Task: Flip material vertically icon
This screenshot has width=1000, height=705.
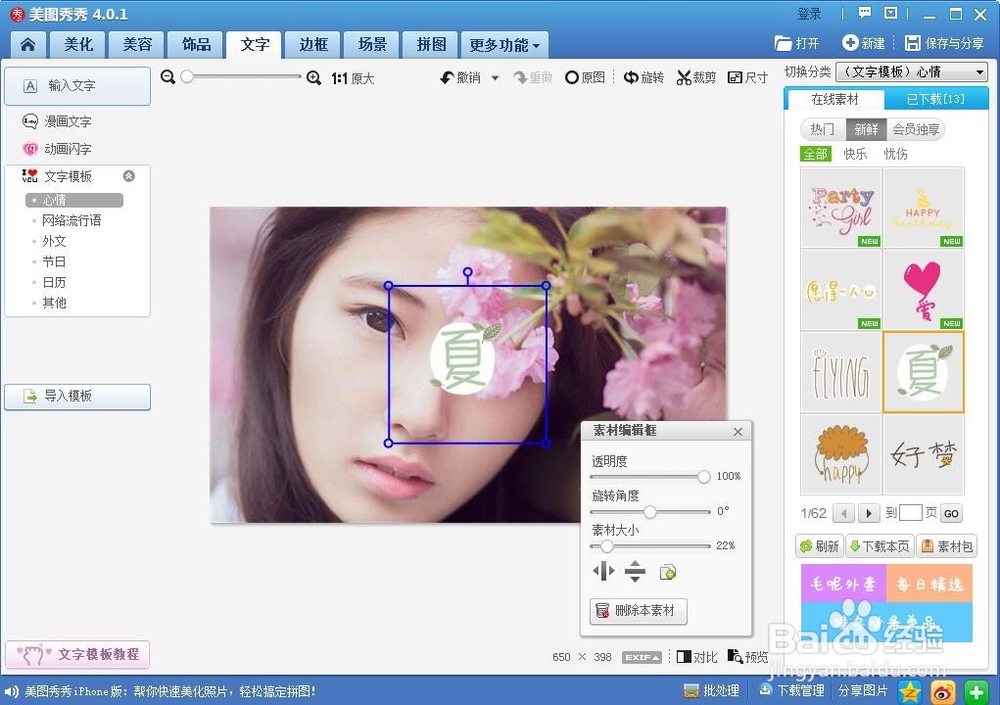Action: [x=635, y=572]
